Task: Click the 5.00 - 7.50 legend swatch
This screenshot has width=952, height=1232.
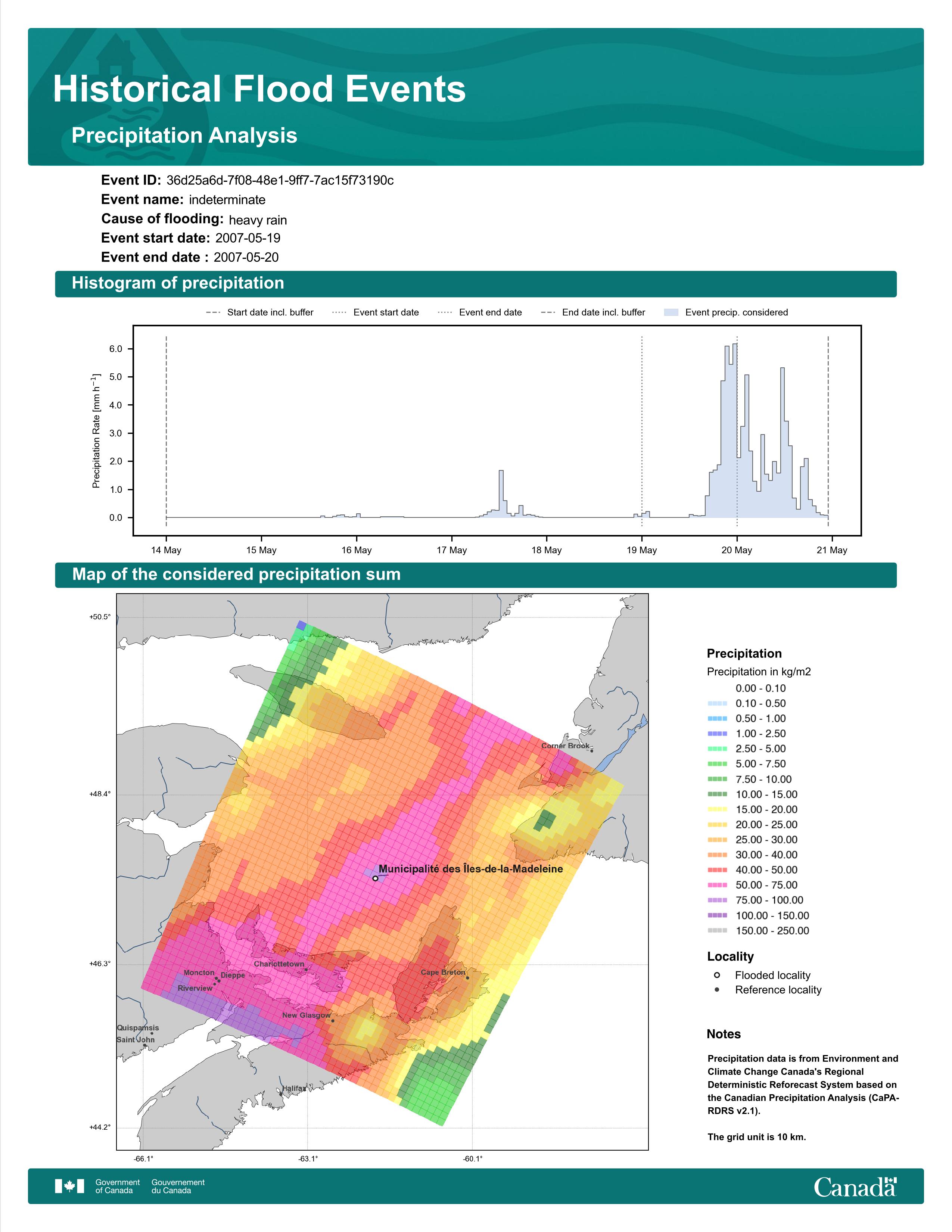Action: [718, 764]
